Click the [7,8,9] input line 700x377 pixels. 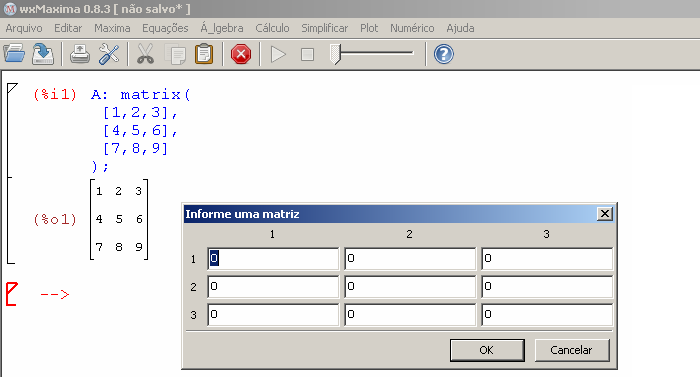135,148
